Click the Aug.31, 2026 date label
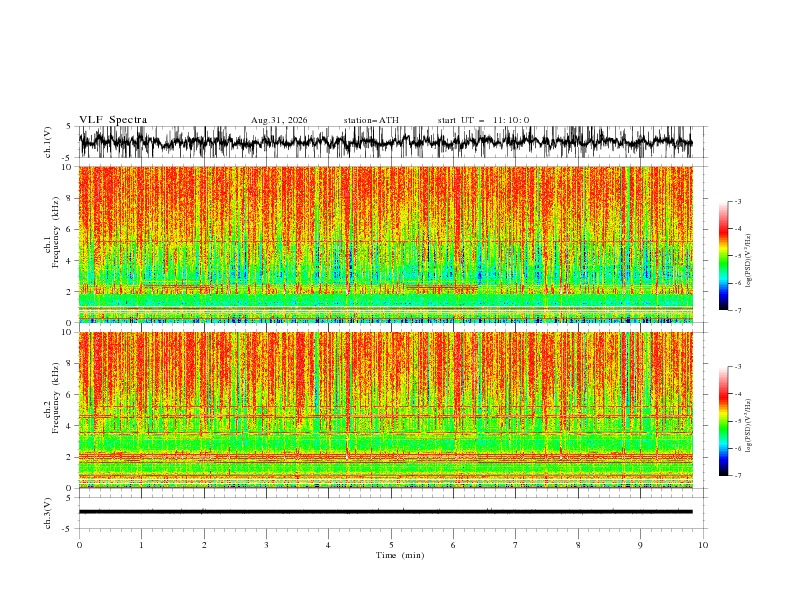The width and height of the screenshot is (792, 612). click(x=279, y=120)
